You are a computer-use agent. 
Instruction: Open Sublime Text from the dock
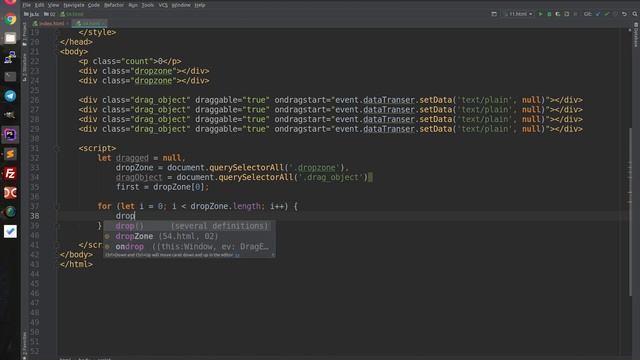pyautogui.click(x=10, y=154)
